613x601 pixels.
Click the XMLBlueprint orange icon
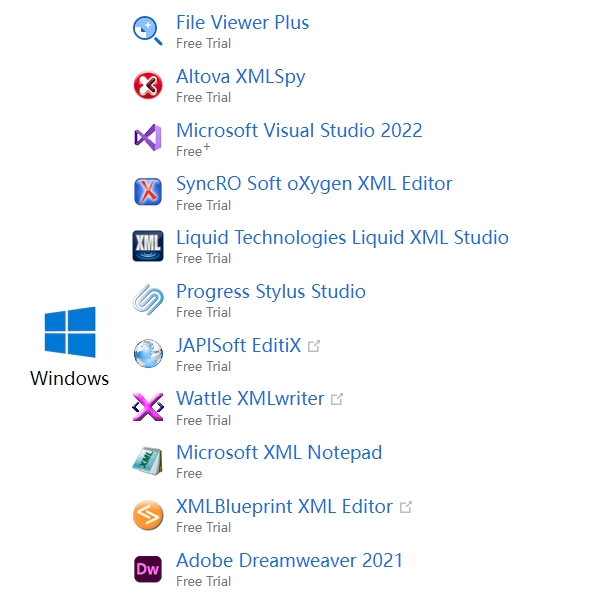(148, 515)
